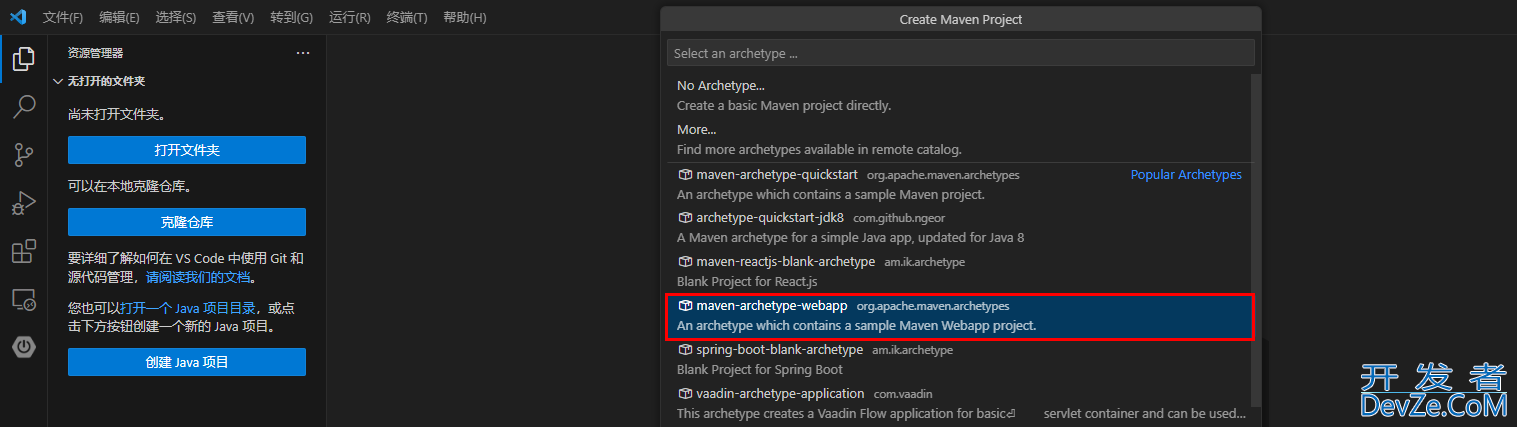Open the 运行(R) menu
Screen dimensions: 1517x427
pos(350,18)
